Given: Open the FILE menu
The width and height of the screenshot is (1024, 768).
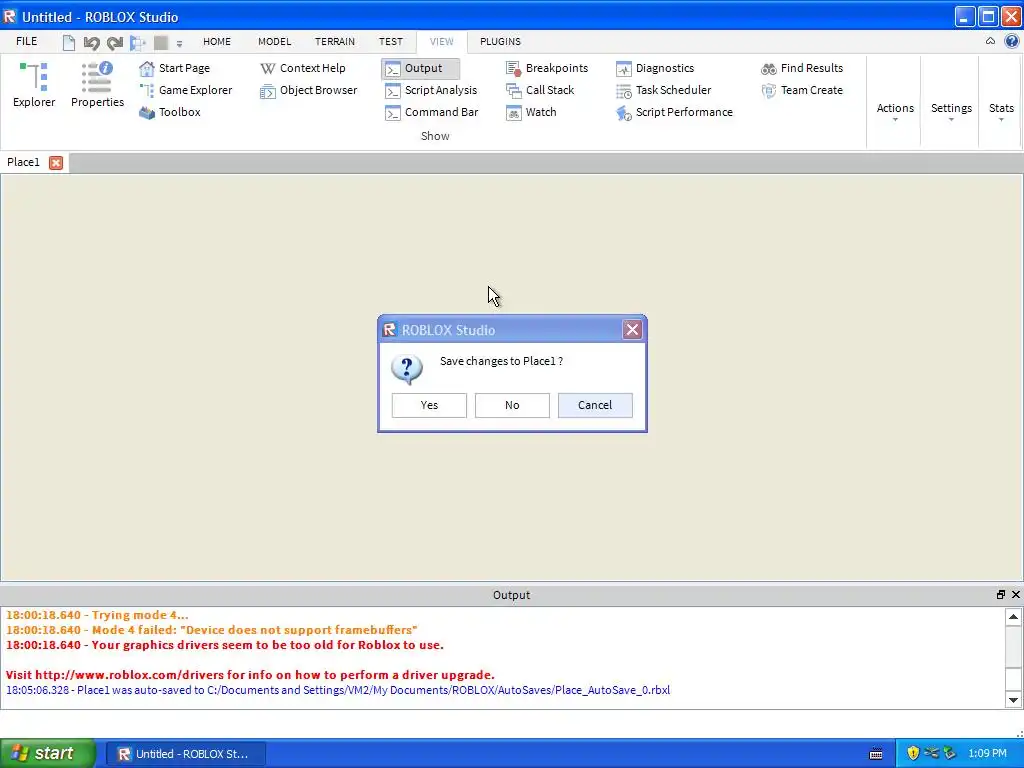Looking at the screenshot, I should click(x=26, y=41).
